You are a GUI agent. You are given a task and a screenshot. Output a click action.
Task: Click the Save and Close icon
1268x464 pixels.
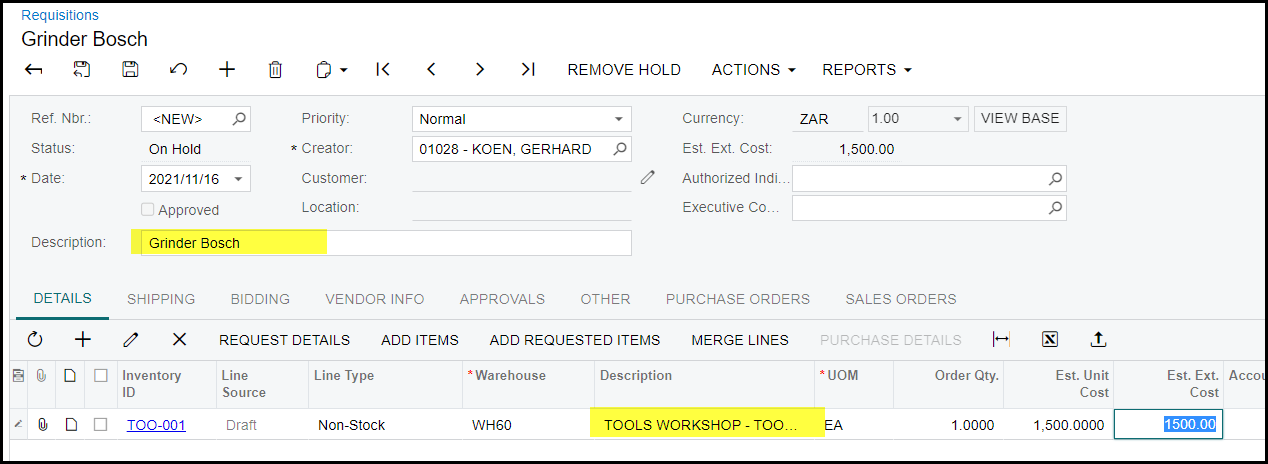[82, 70]
